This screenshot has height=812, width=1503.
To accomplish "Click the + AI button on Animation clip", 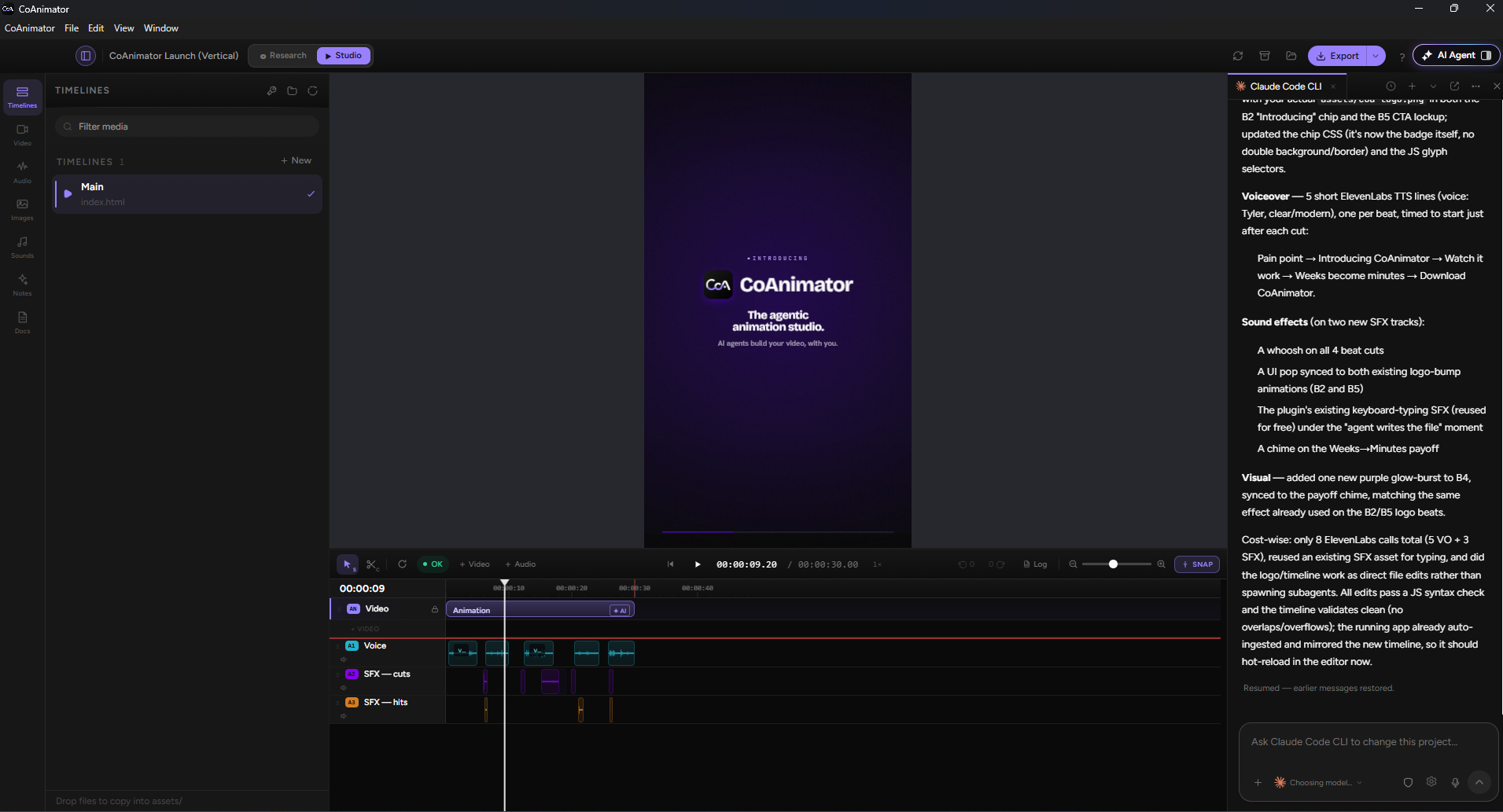I will click(620, 610).
